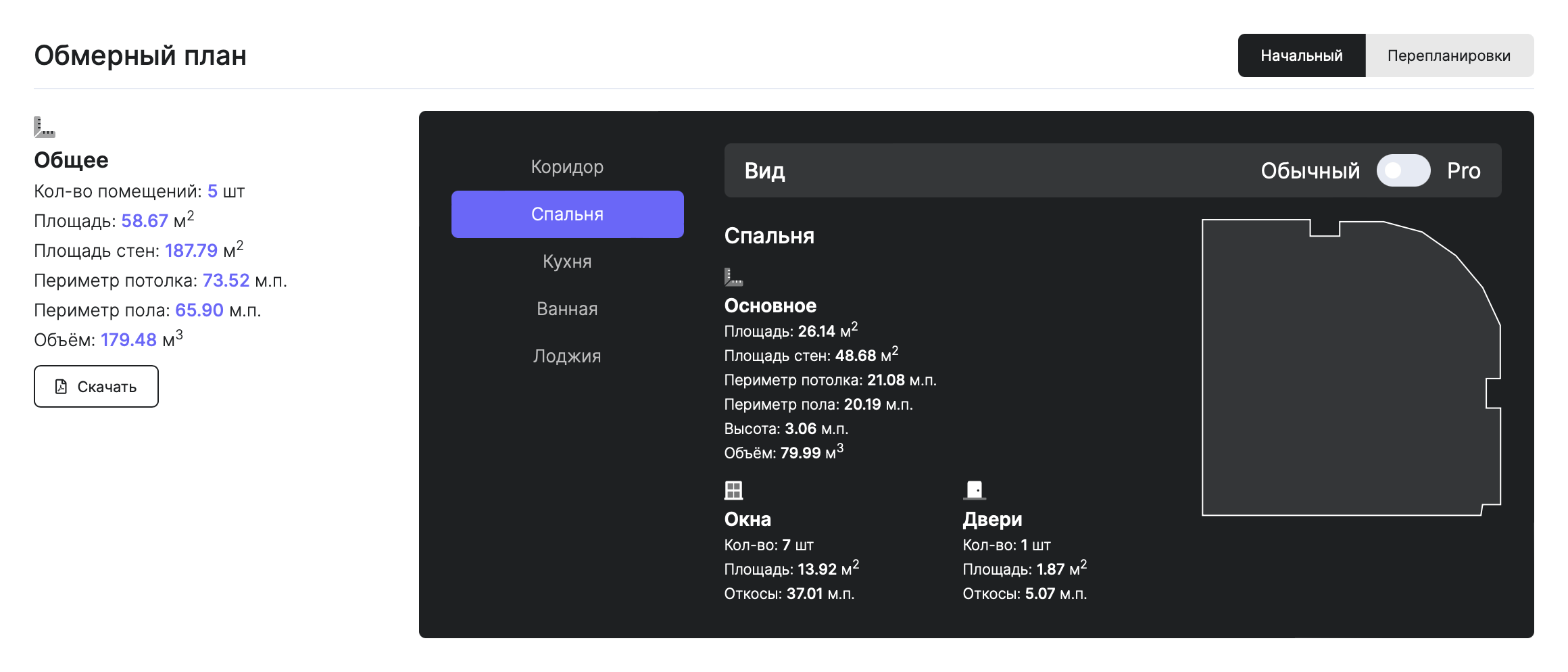Switch to the Перепланировки tab

(x=1448, y=55)
